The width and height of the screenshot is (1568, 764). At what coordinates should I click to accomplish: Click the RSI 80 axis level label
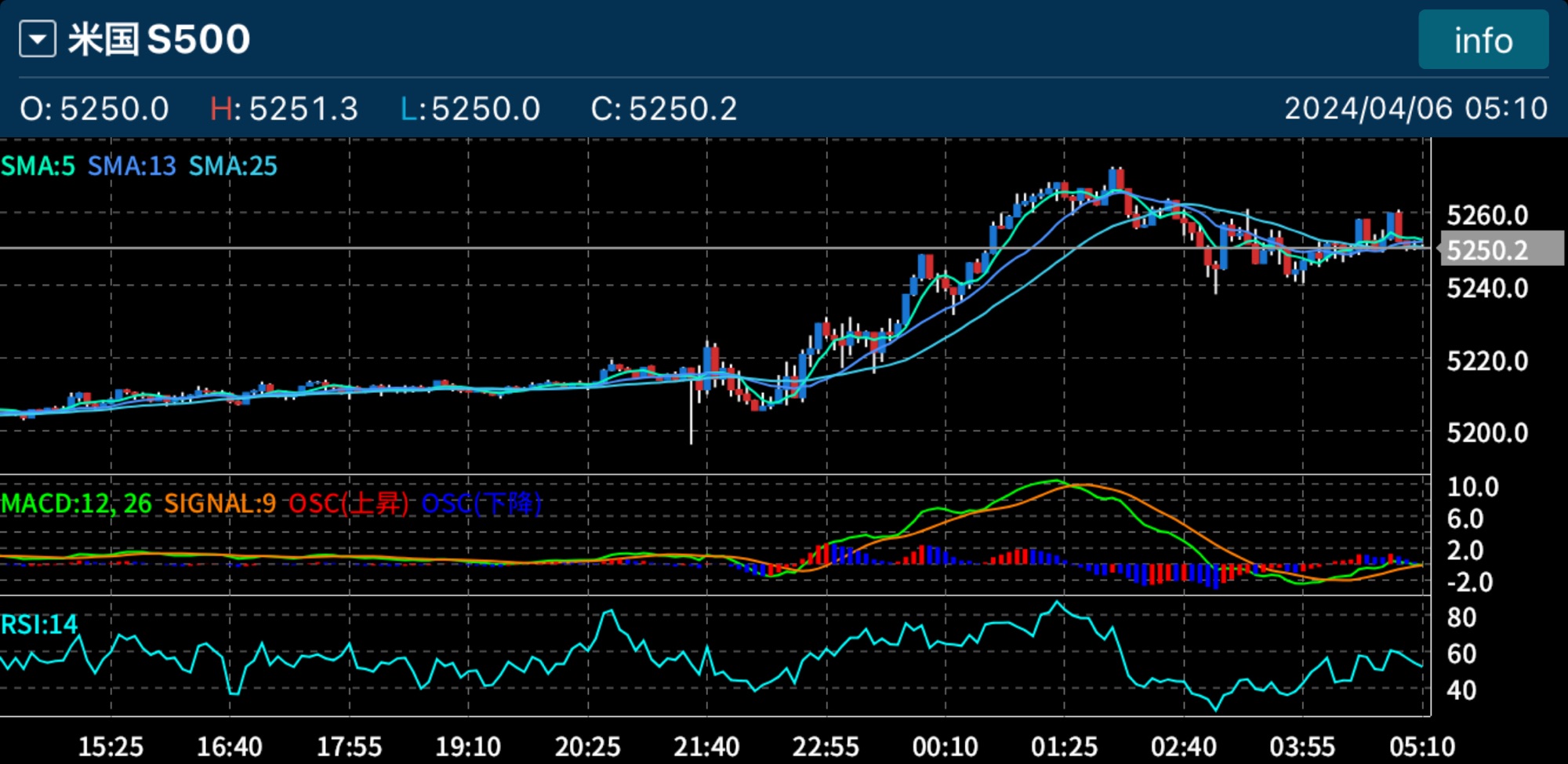coord(1461,618)
